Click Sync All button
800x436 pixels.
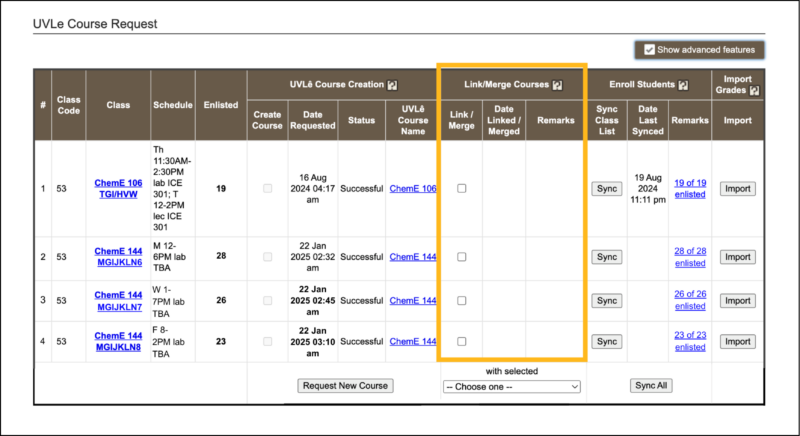pos(651,386)
